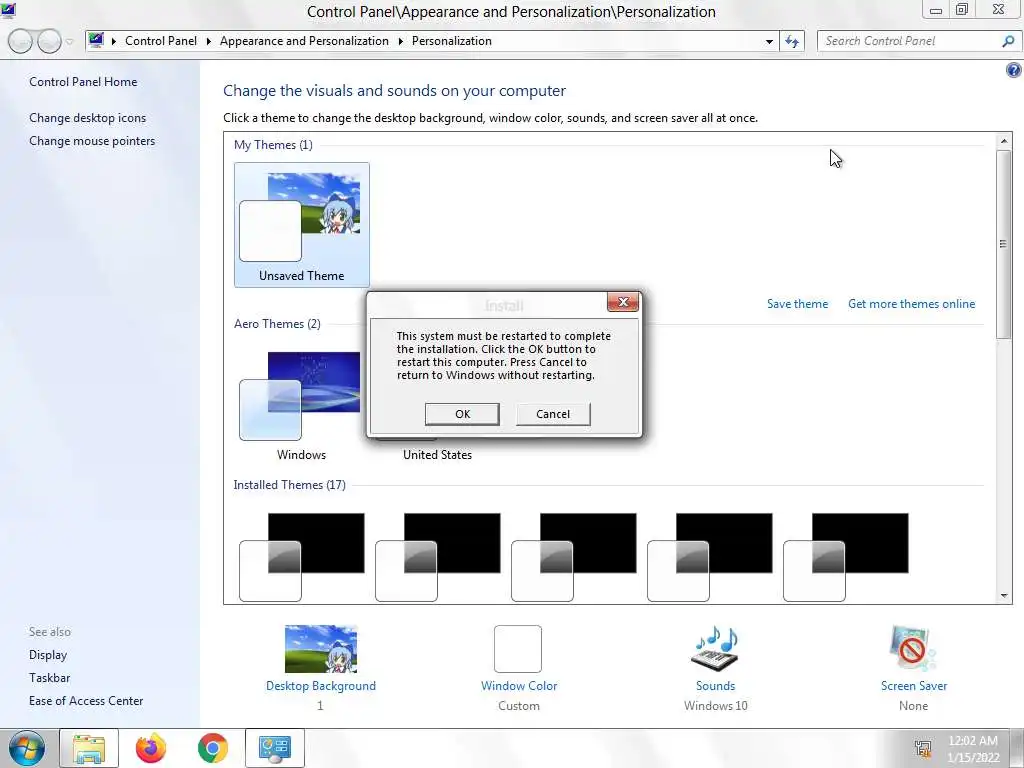Select the third installed black theme

click(573, 556)
